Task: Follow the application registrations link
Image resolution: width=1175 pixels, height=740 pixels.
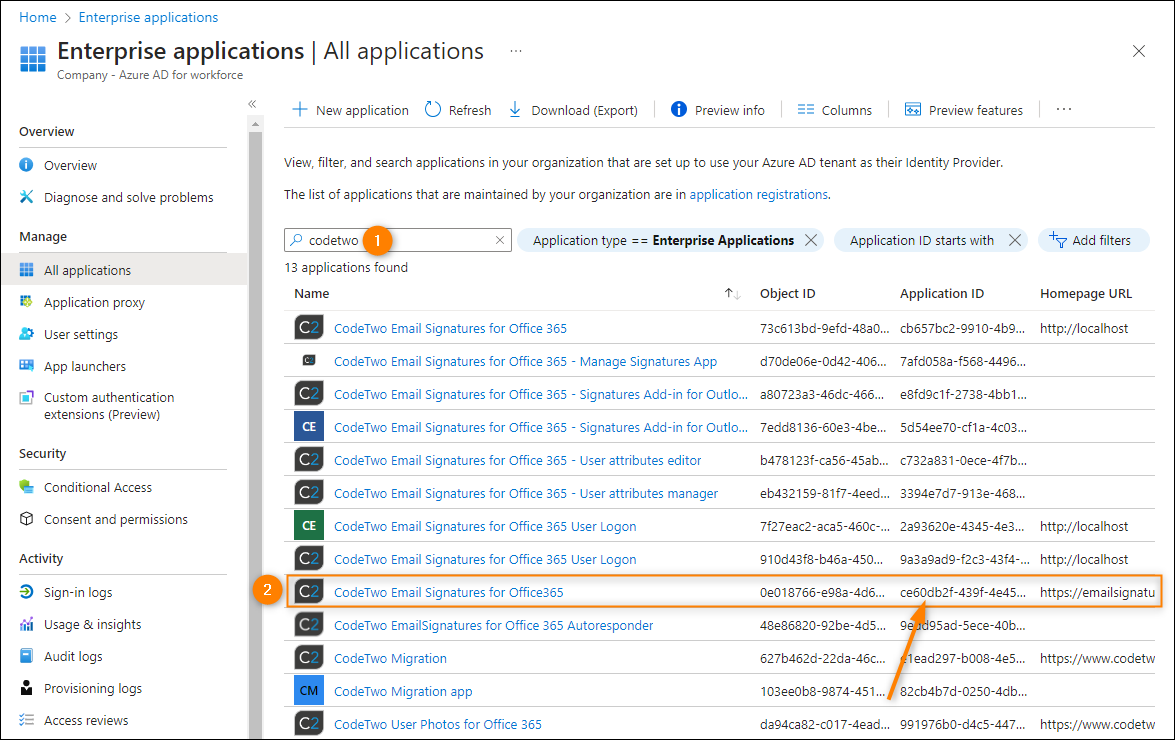Action: click(x=758, y=195)
